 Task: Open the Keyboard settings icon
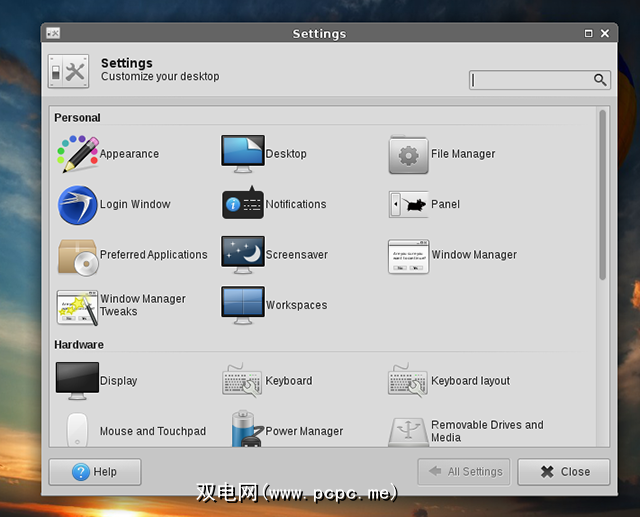point(242,380)
